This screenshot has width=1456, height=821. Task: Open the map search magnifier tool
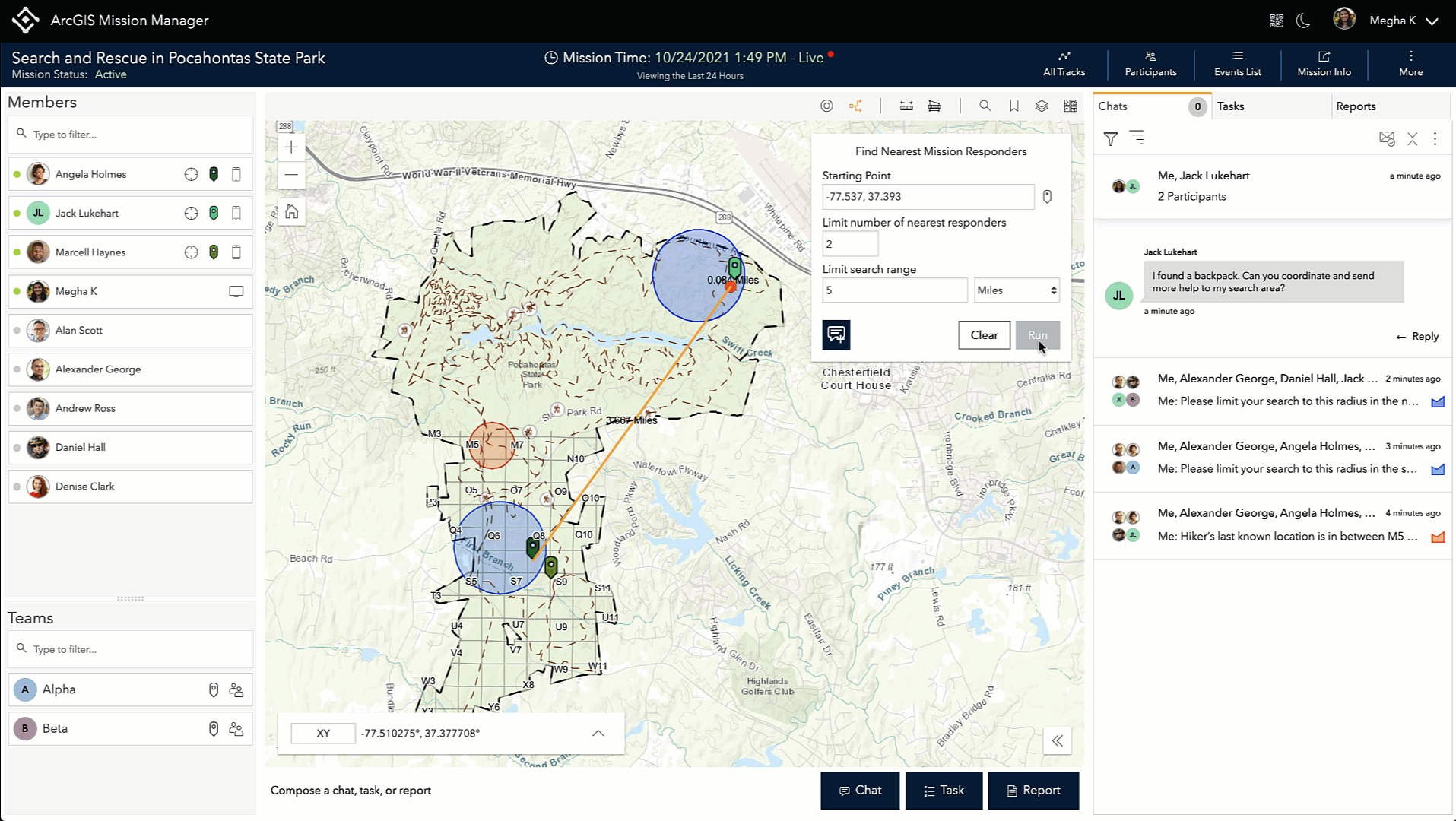(985, 106)
